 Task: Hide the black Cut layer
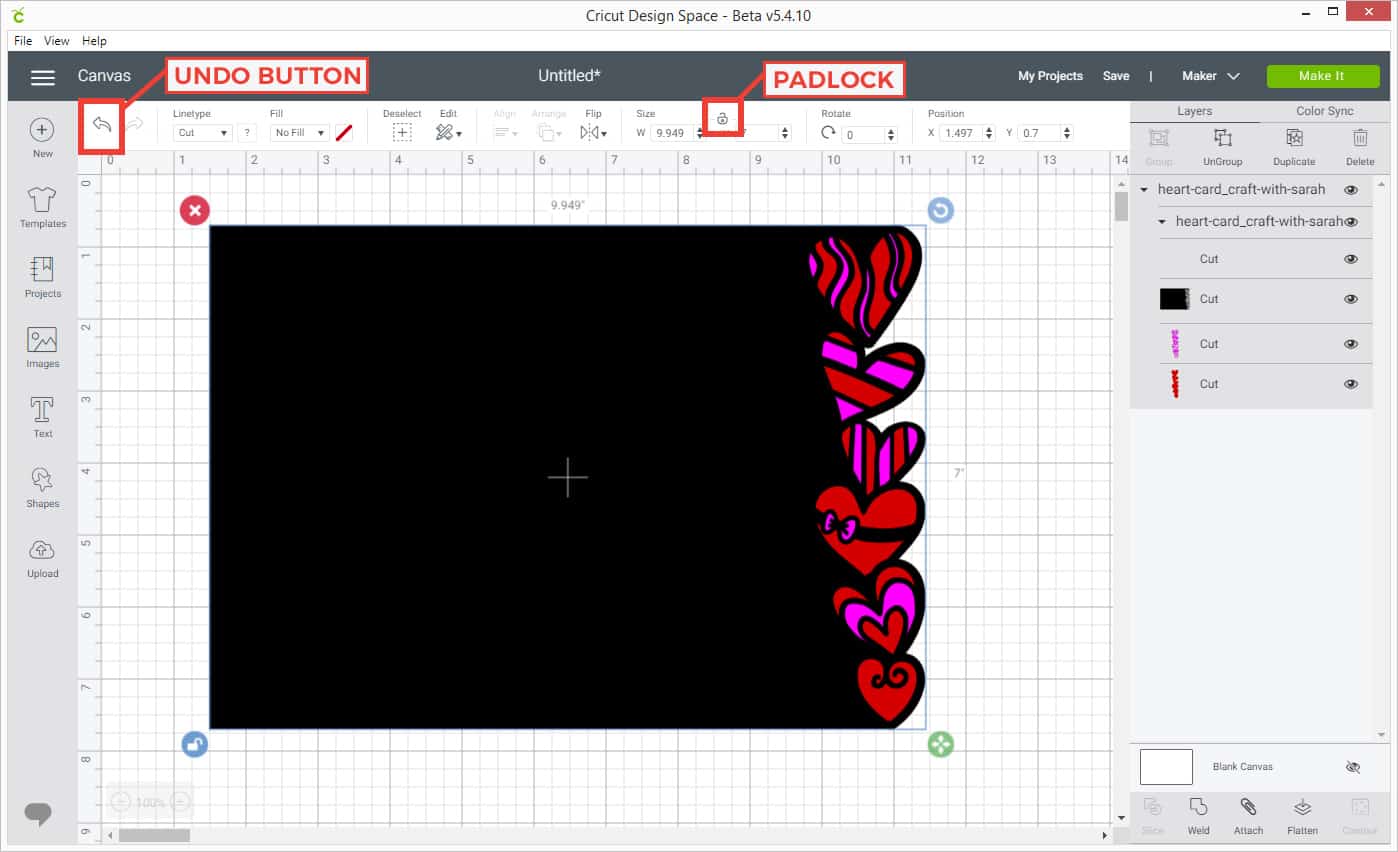1351,299
